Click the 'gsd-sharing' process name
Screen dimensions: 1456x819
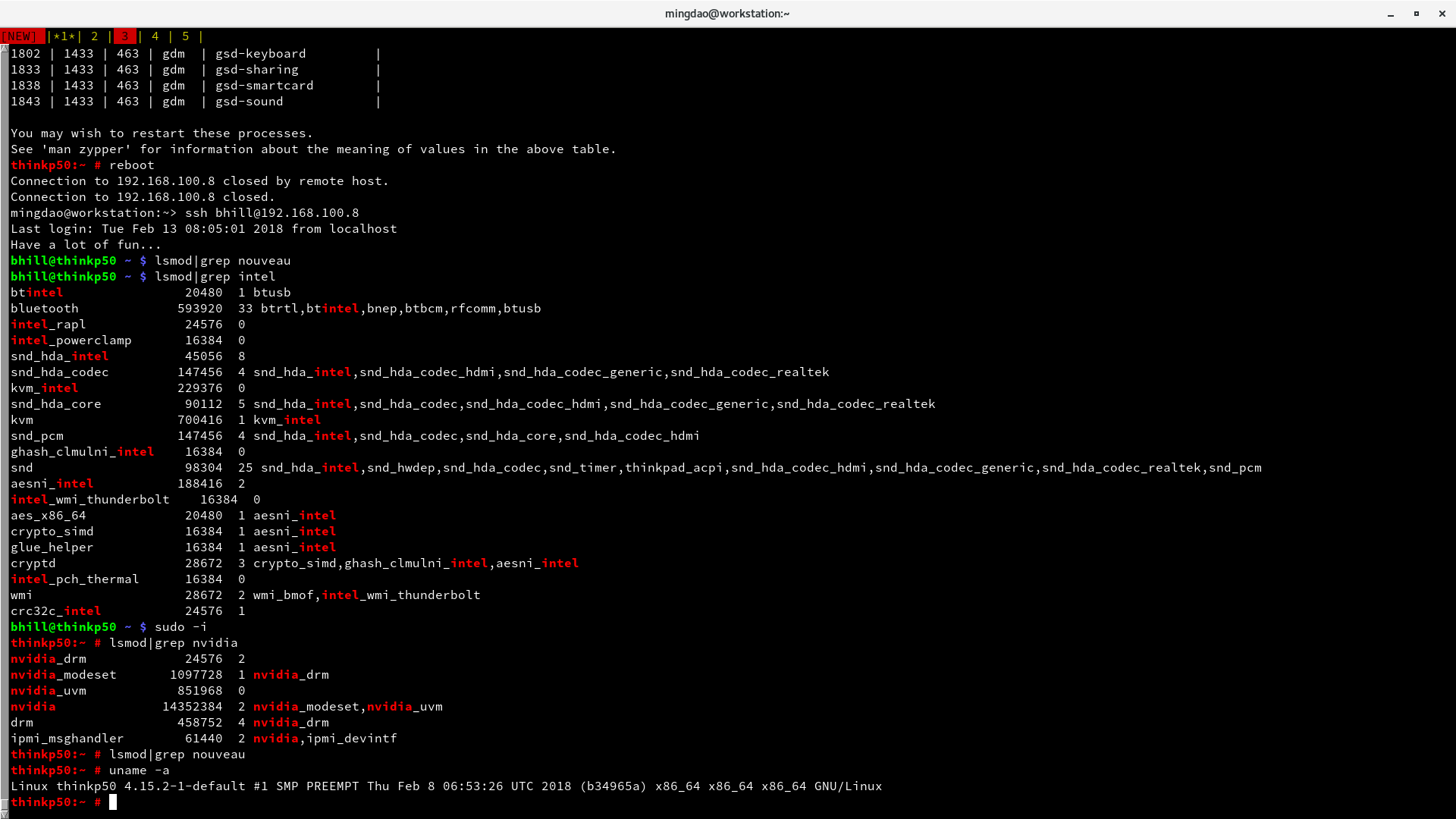[x=257, y=70]
